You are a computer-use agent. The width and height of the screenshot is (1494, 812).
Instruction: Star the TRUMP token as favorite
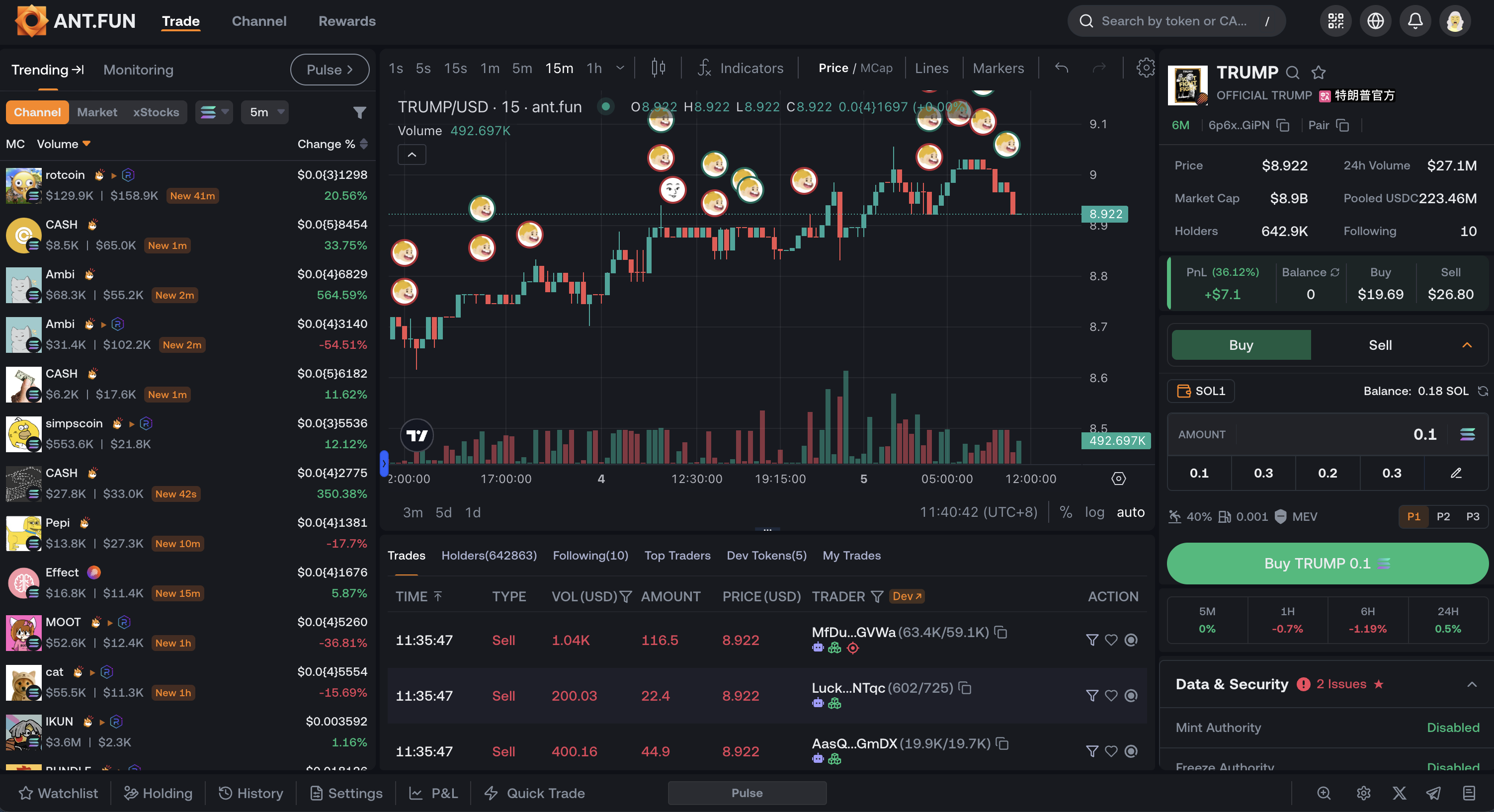[1319, 72]
